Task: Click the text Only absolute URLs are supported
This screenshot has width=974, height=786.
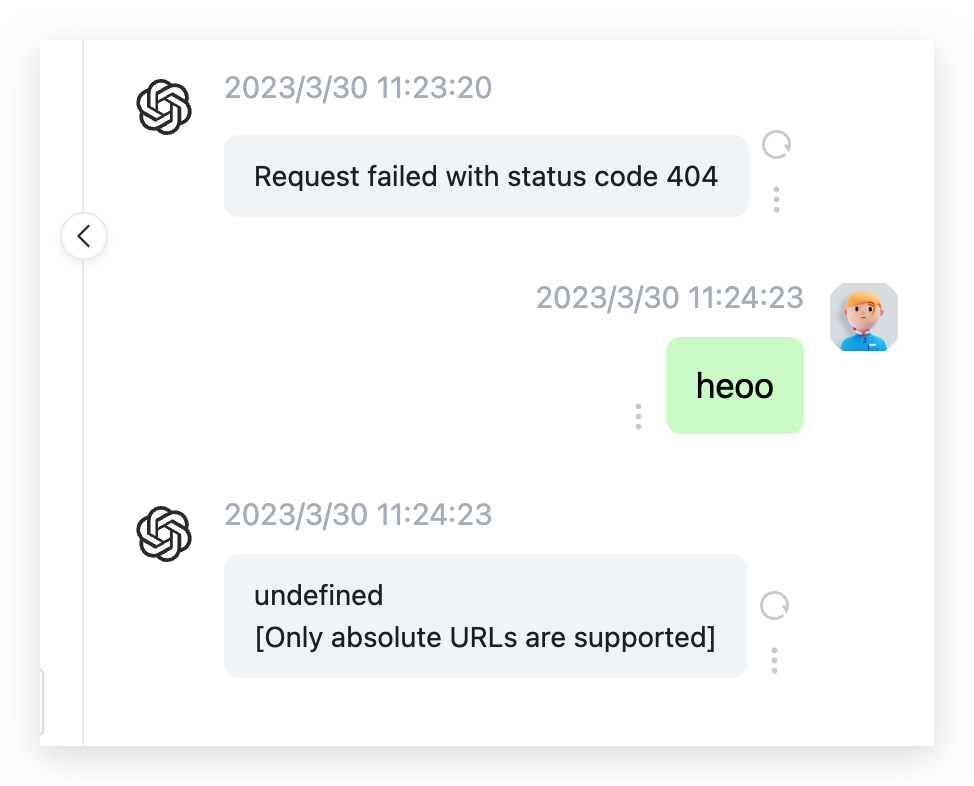Action: [485, 637]
